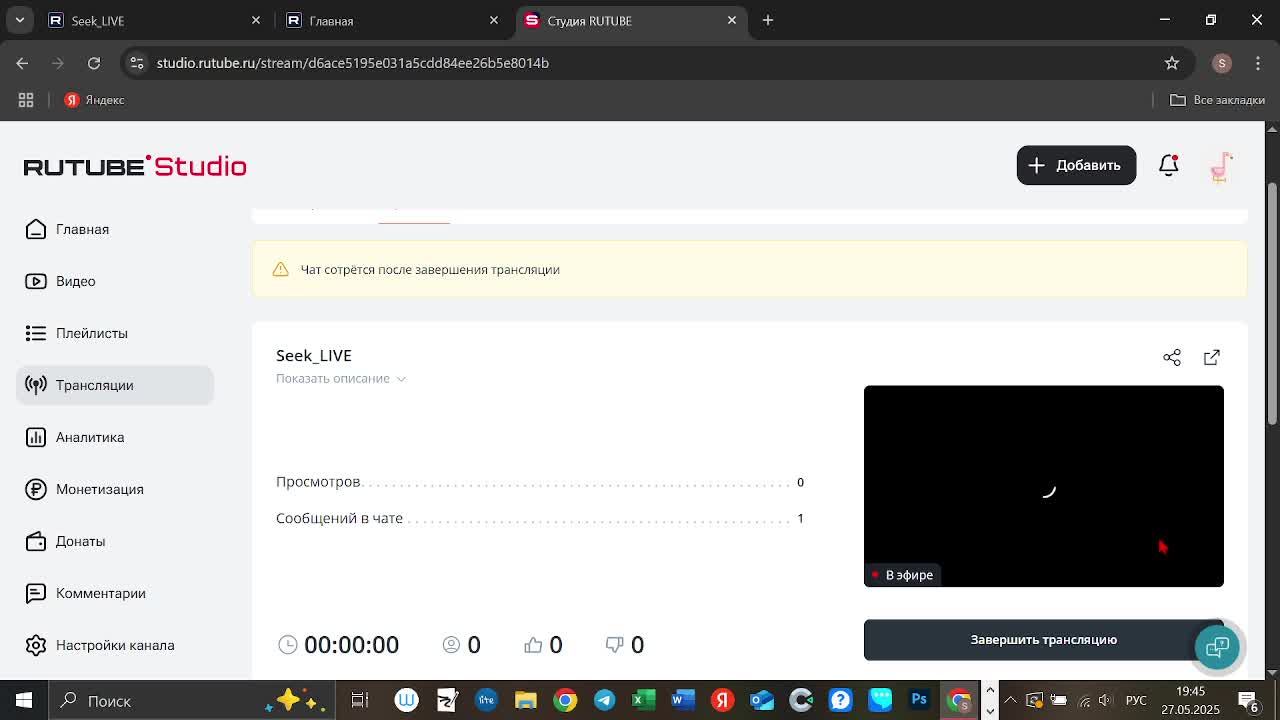The image size is (1280, 720).
Task: Click the chat deletion warning text
Action: coord(430,270)
